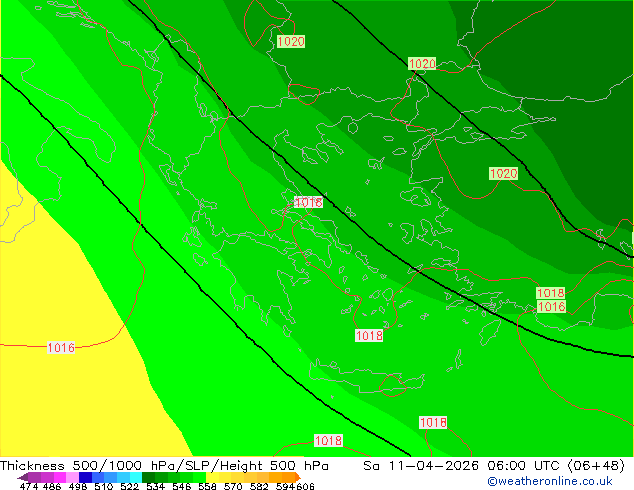Click the 594 legend value
The width and height of the screenshot is (634, 490).
click(x=285, y=486)
